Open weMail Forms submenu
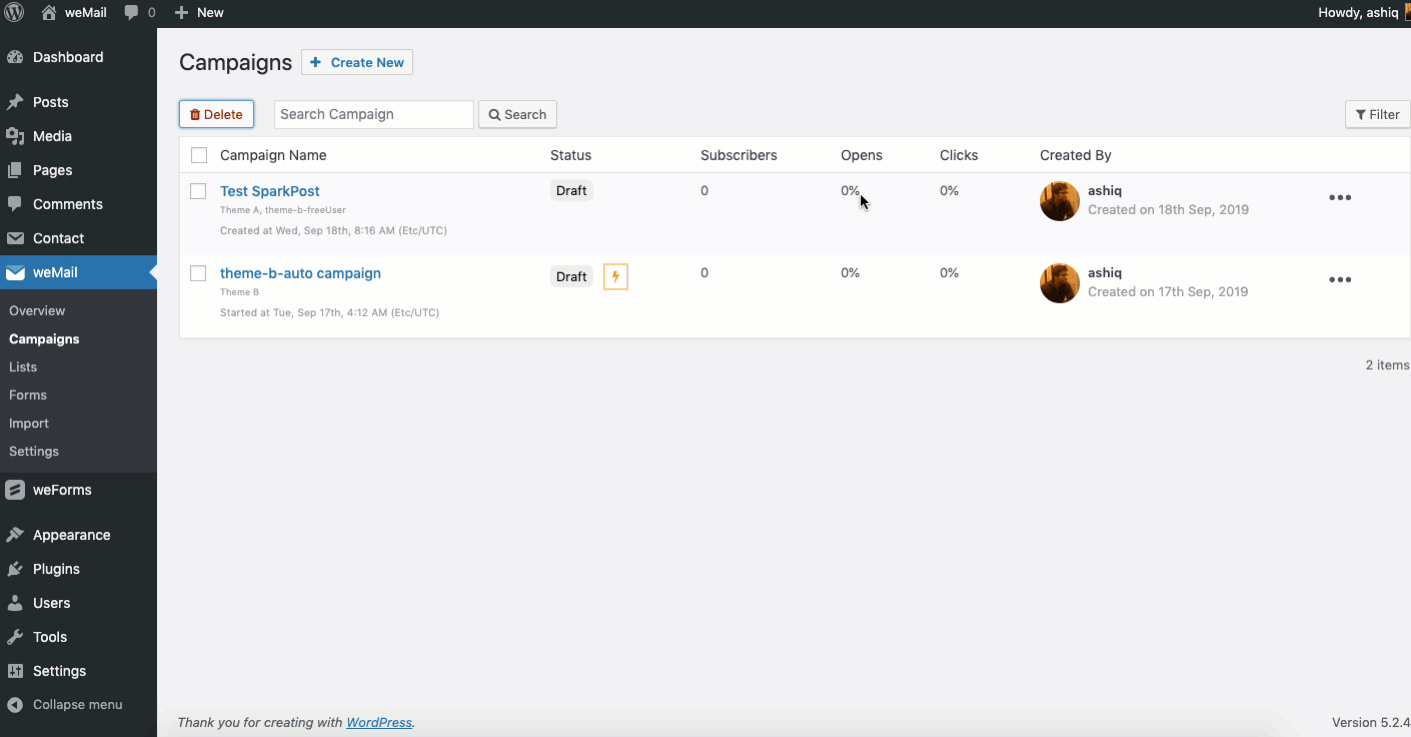Viewport: 1411px width, 737px height. click(x=28, y=395)
